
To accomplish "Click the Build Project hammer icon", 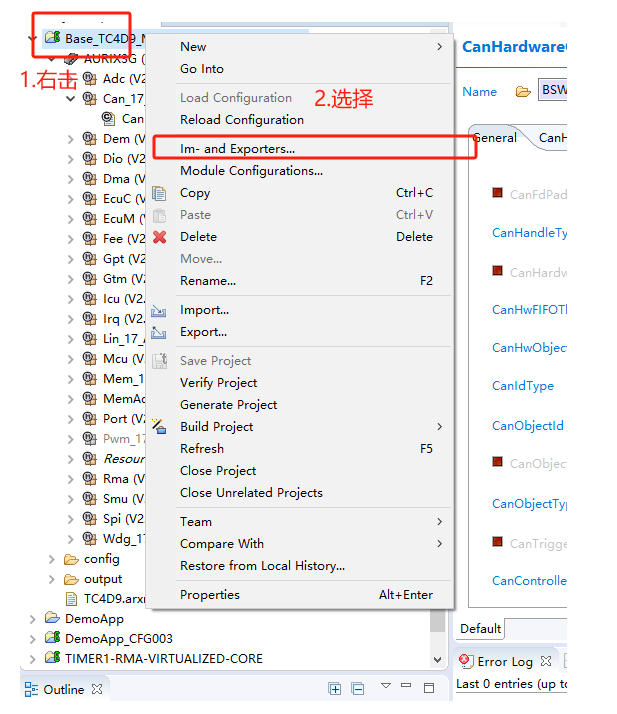I will (159, 427).
